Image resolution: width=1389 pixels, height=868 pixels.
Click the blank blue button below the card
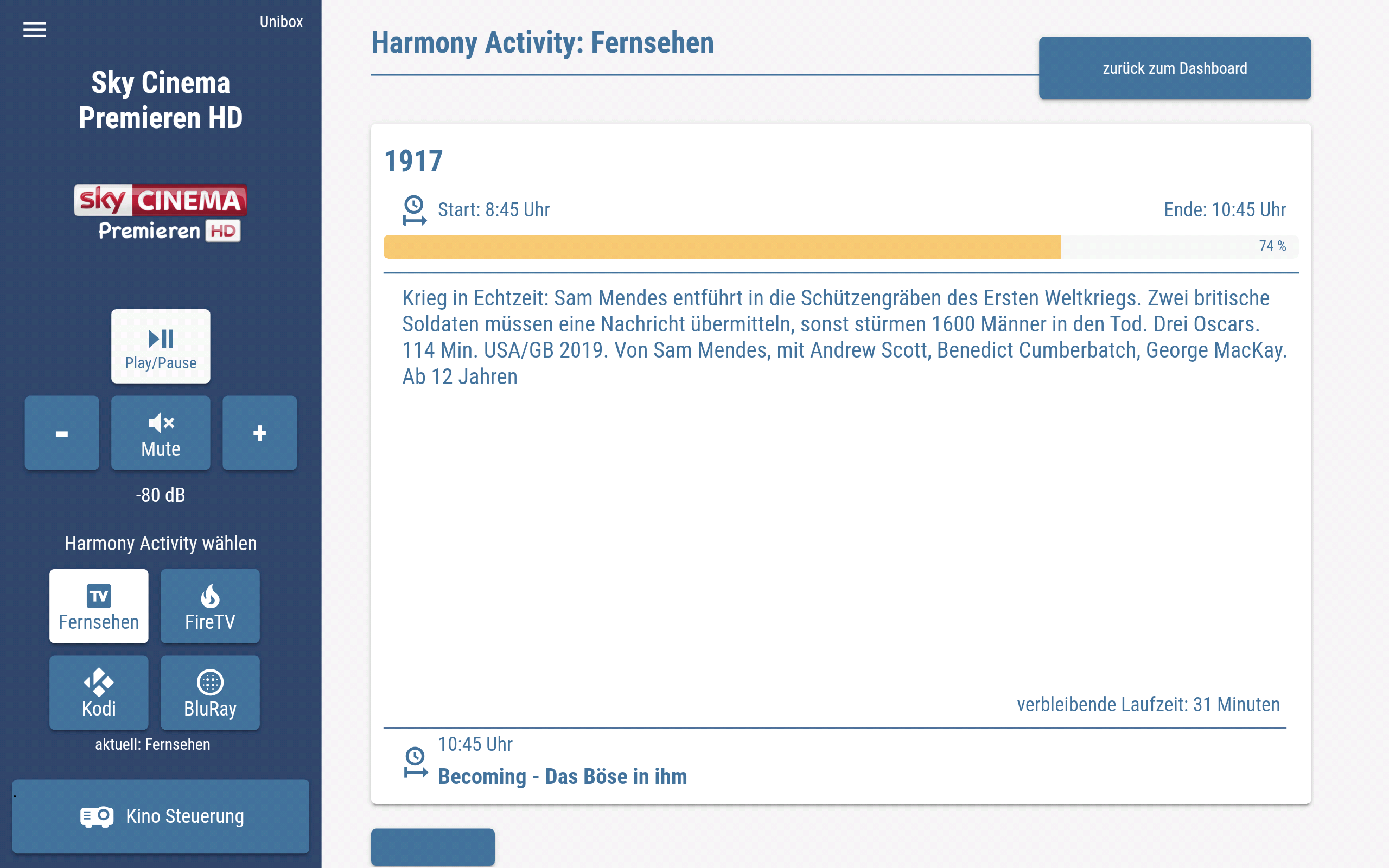click(433, 847)
